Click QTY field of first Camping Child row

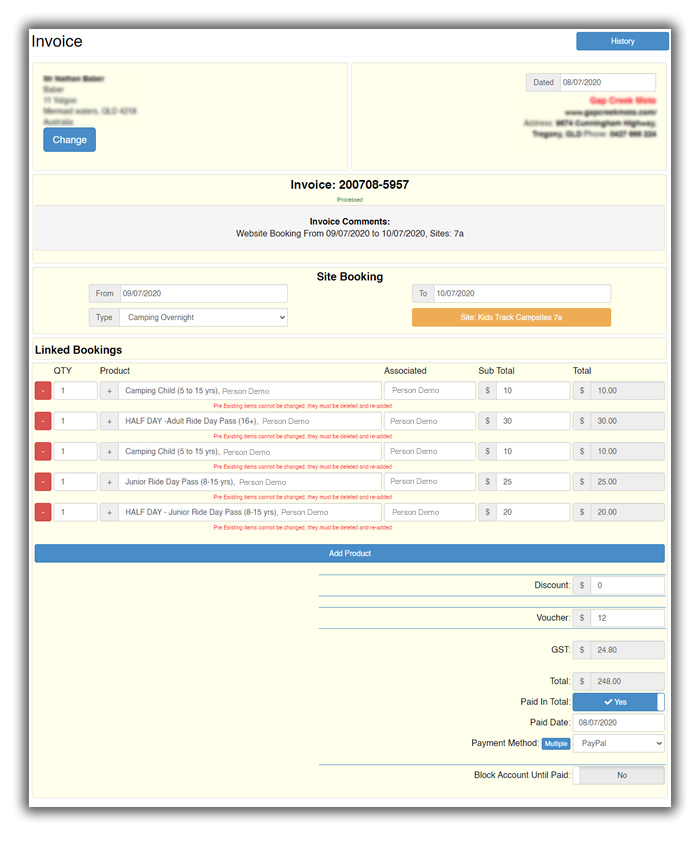click(x=75, y=391)
